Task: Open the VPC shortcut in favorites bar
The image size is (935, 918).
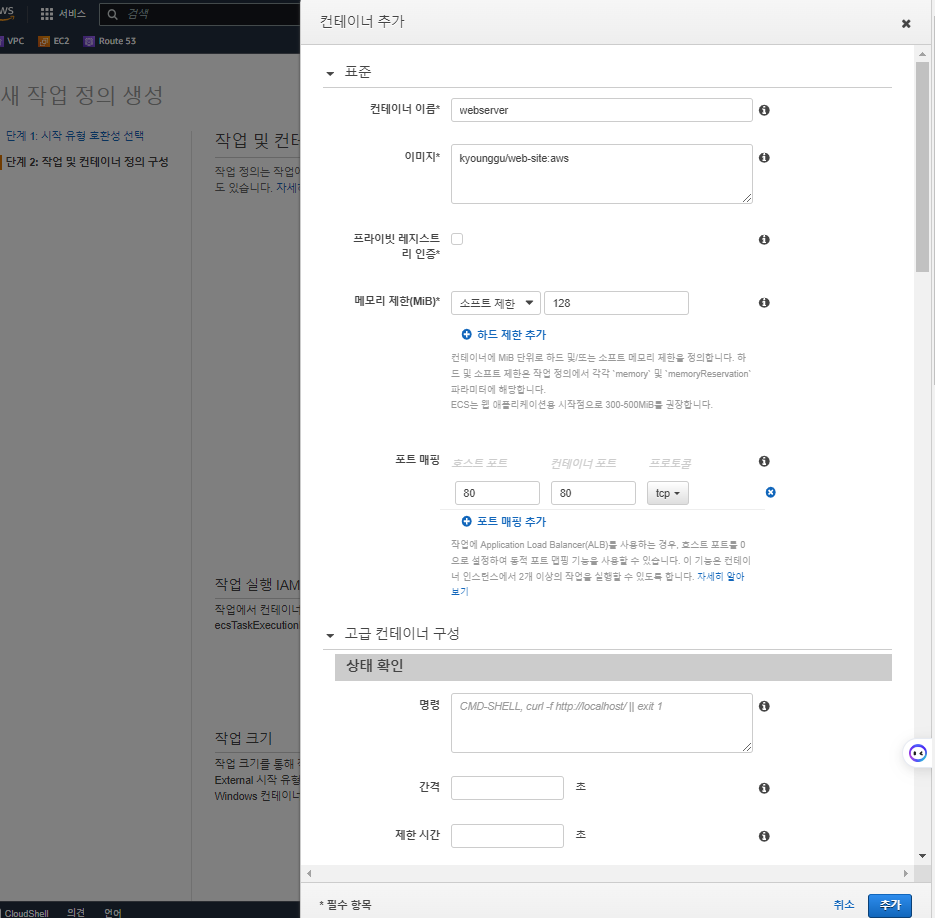Action: pos(13,41)
